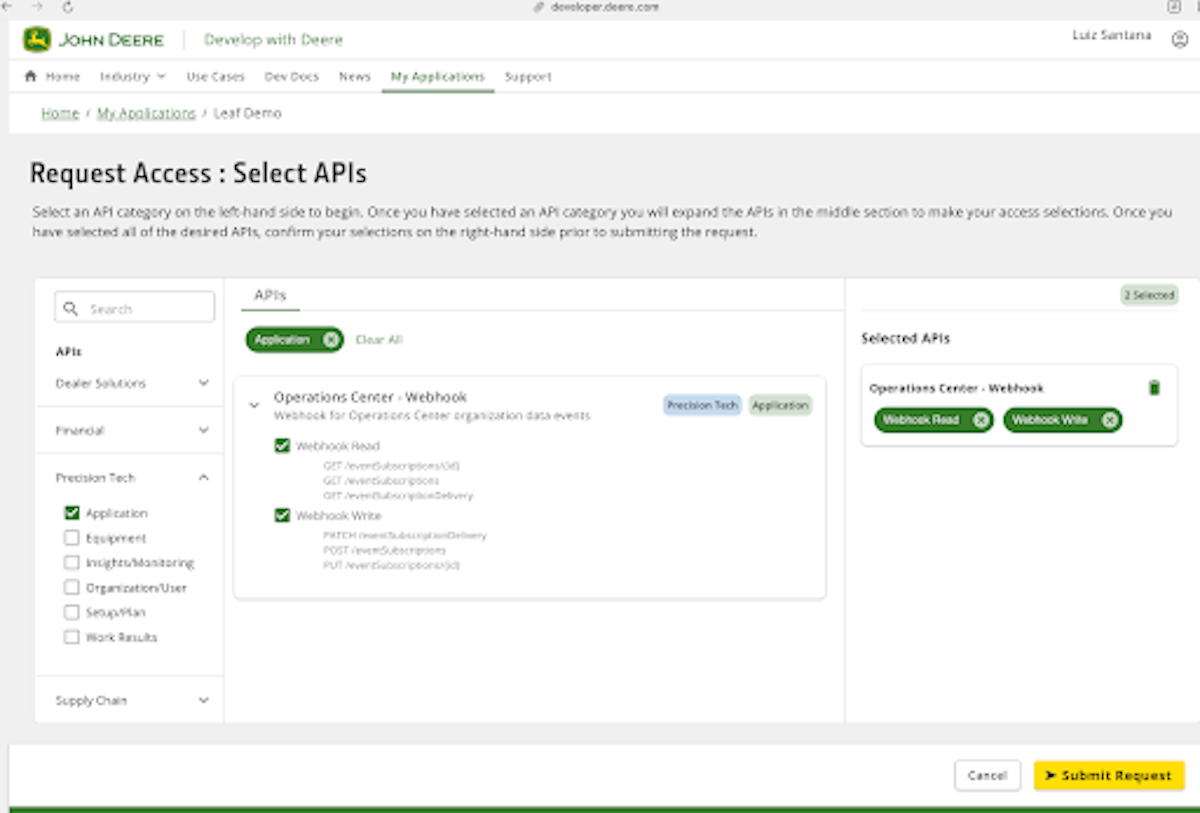Remove the Application filter chip with its X
Viewport: 1200px width, 813px height.
pos(330,340)
